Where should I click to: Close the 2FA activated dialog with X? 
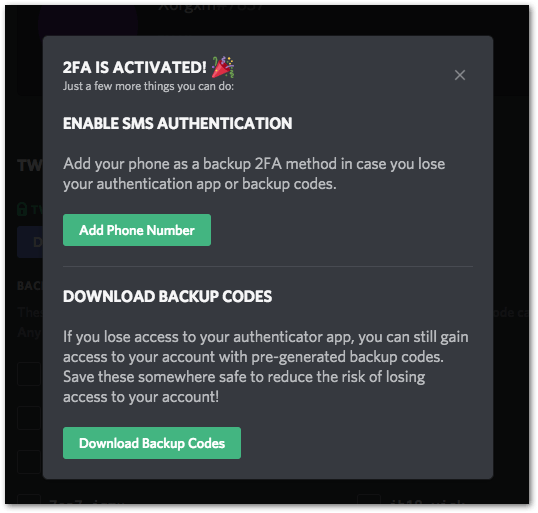(x=460, y=75)
